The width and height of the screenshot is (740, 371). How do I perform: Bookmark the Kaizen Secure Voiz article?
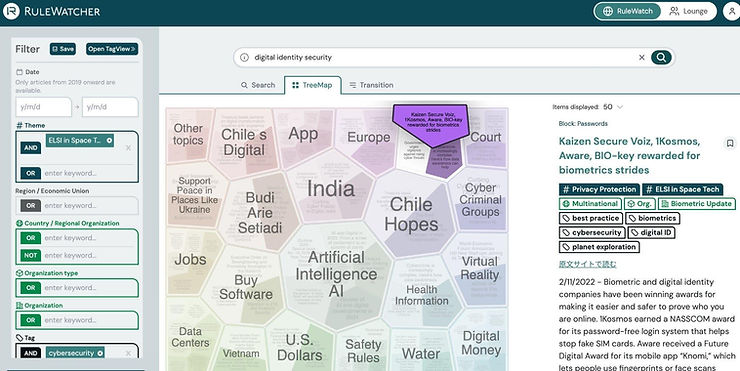[730, 143]
